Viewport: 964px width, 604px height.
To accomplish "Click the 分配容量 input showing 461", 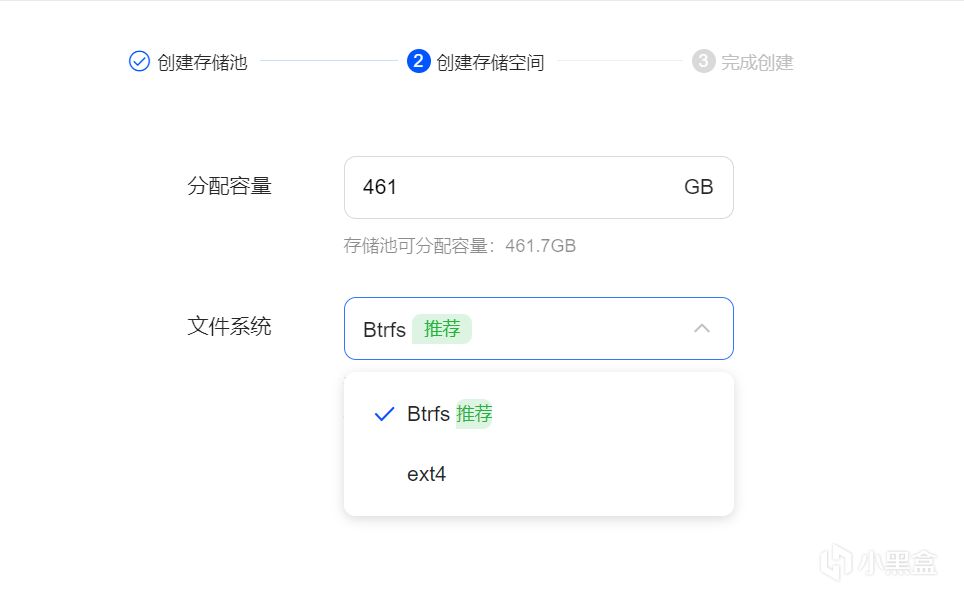I will [510, 187].
